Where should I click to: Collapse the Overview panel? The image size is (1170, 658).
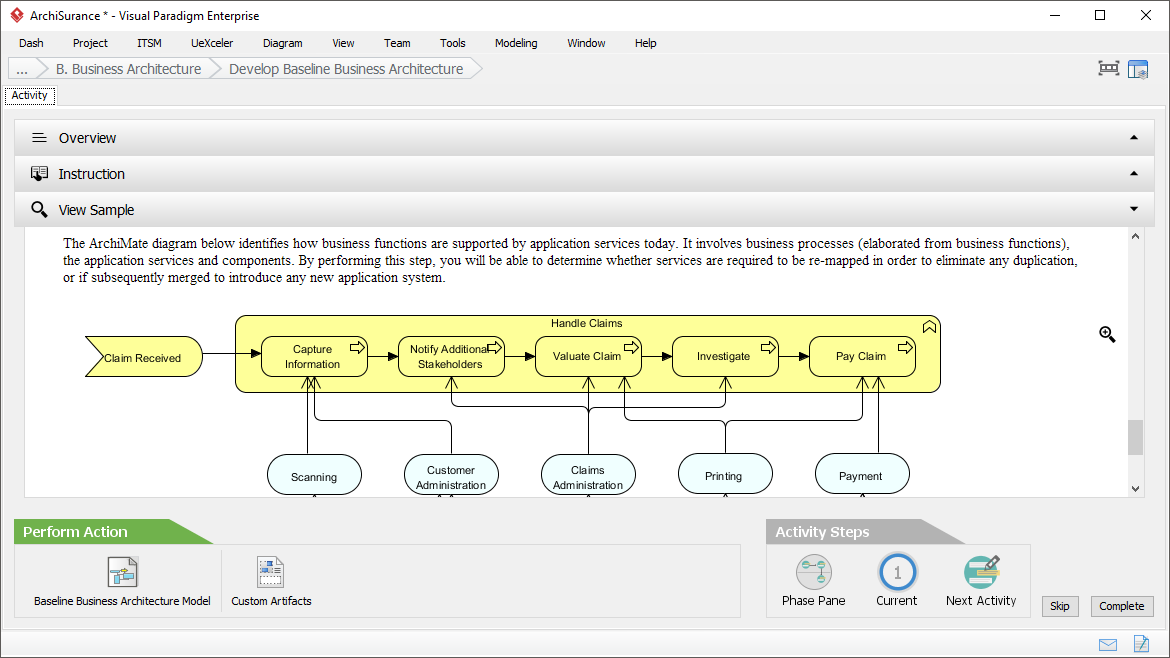click(1133, 138)
